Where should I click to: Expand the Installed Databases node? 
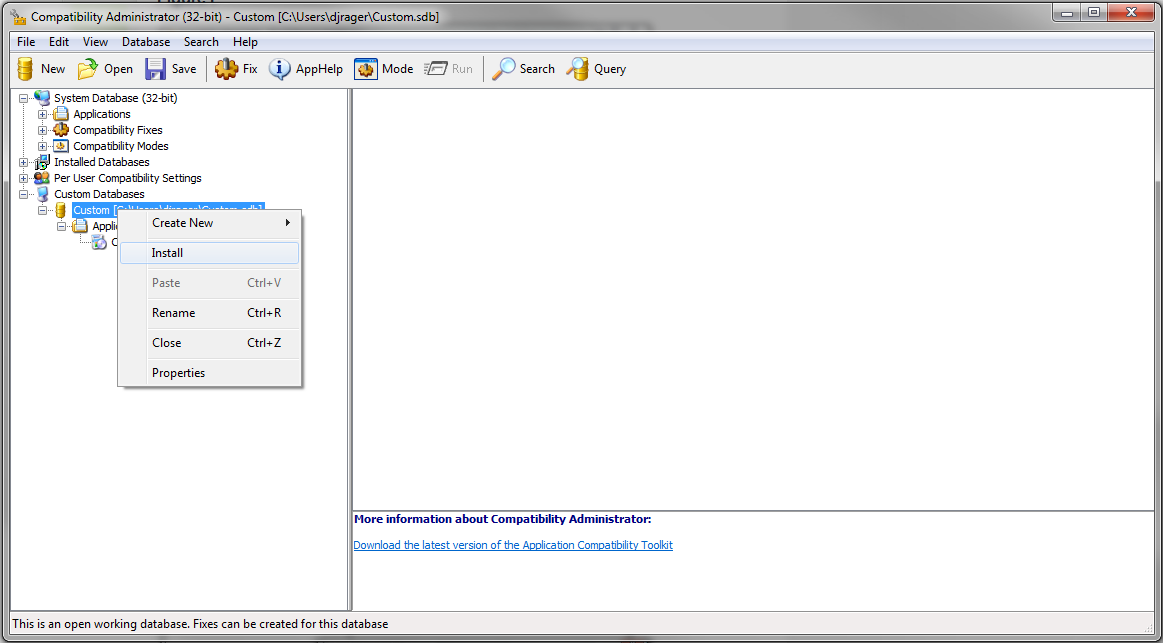[24, 162]
